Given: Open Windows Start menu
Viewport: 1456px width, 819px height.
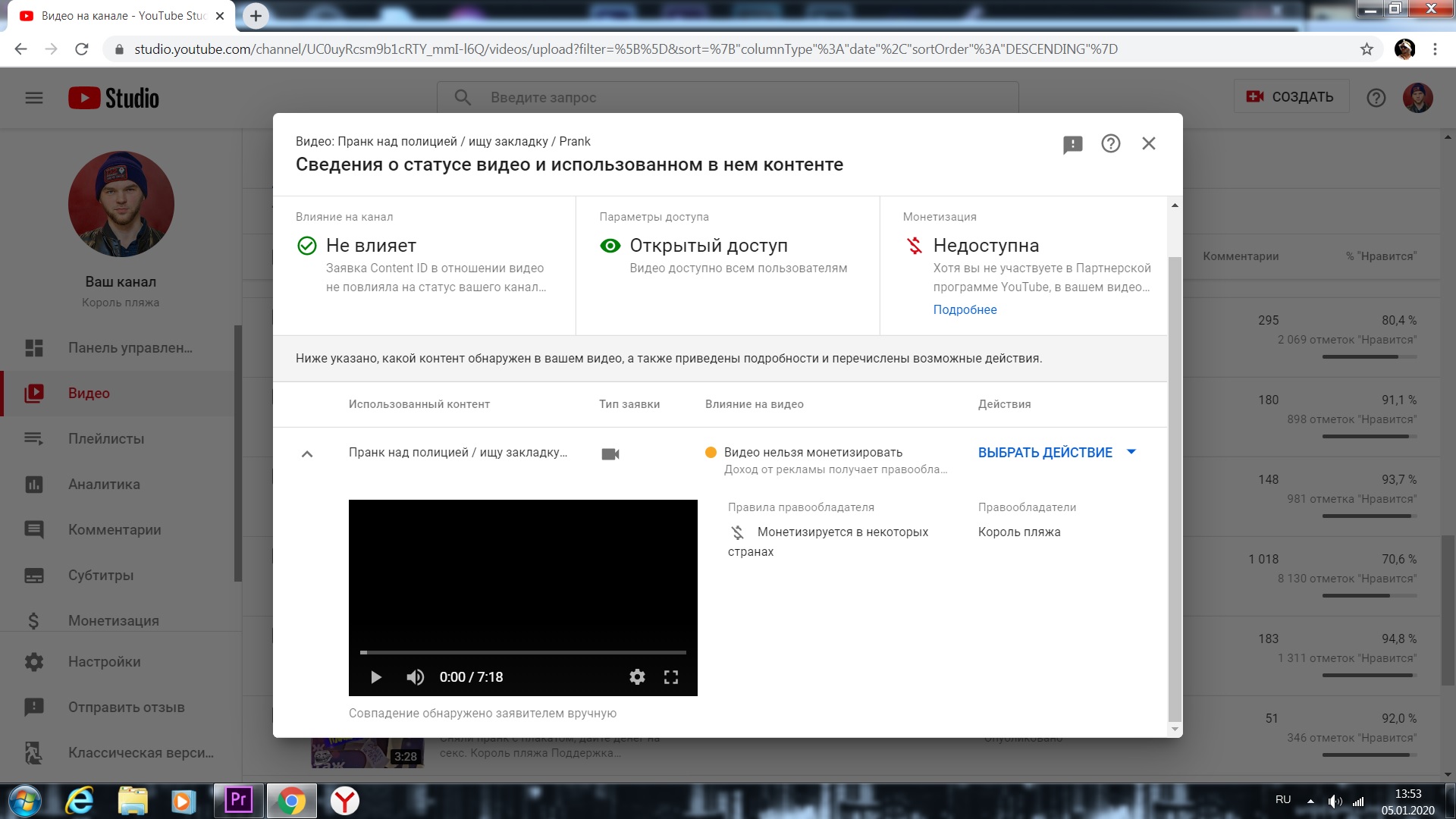Looking at the screenshot, I should pyautogui.click(x=24, y=801).
